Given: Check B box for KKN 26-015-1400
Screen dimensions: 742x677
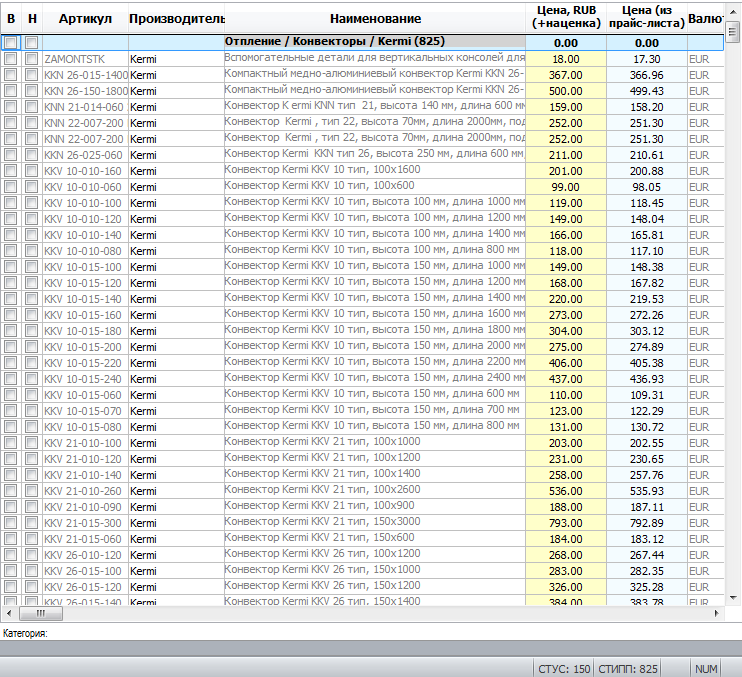Looking at the screenshot, I should [10, 75].
